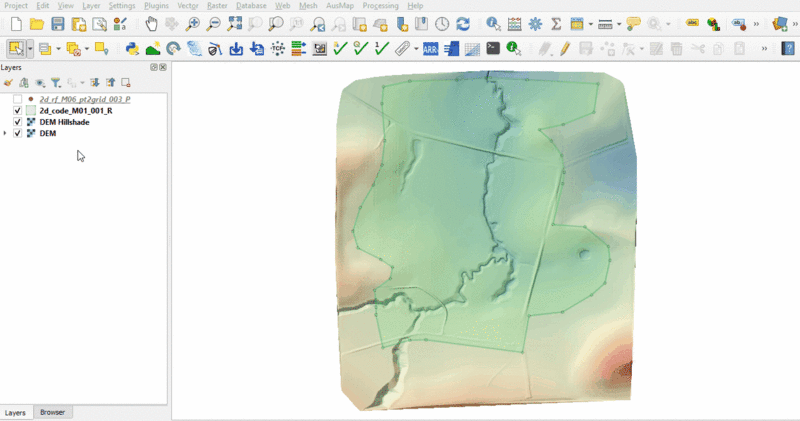Select the Pan Map hand tool
Image resolution: width=800 pixels, height=421 pixels.
pyautogui.click(x=151, y=24)
